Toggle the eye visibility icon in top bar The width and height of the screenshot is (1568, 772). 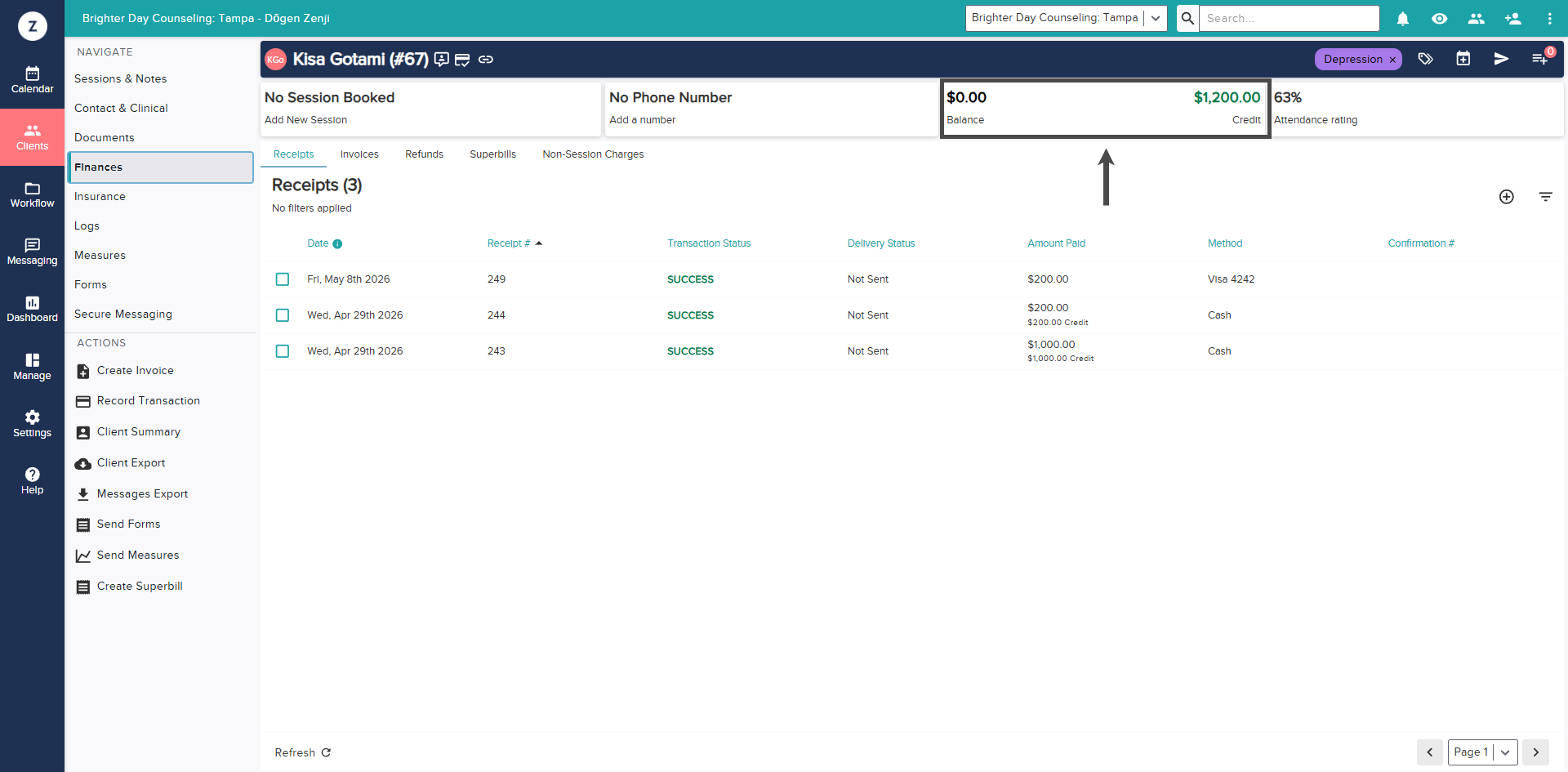coord(1439,18)
